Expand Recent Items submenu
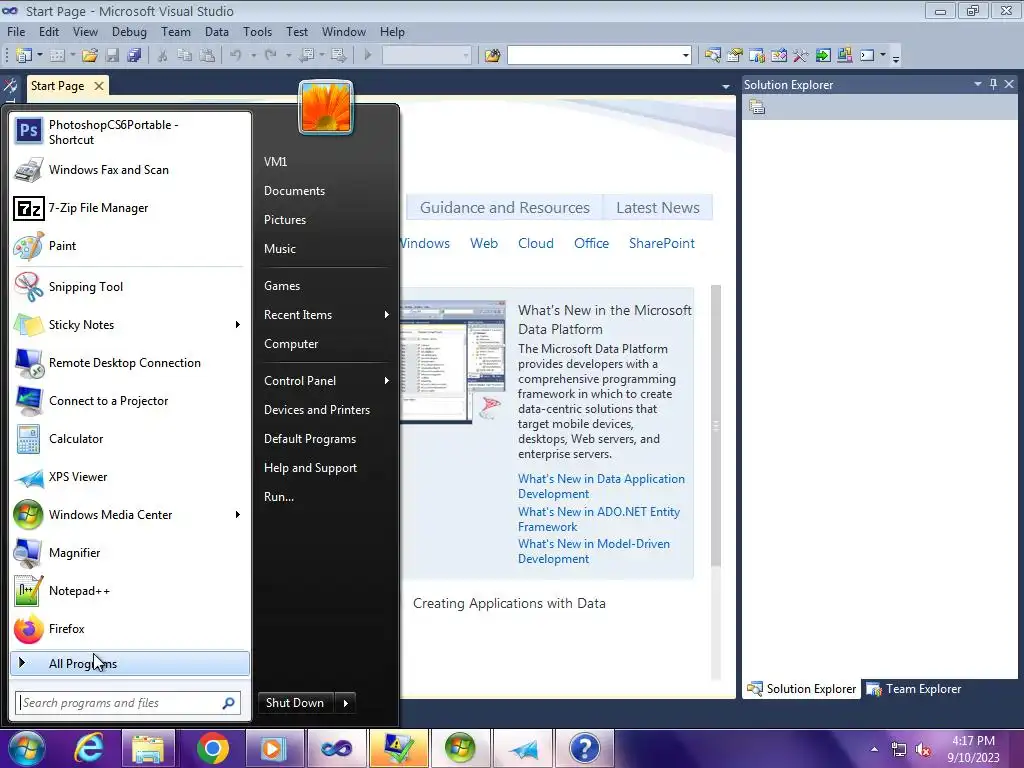Viewport: 1024px width, 768px height. point(387,315)
